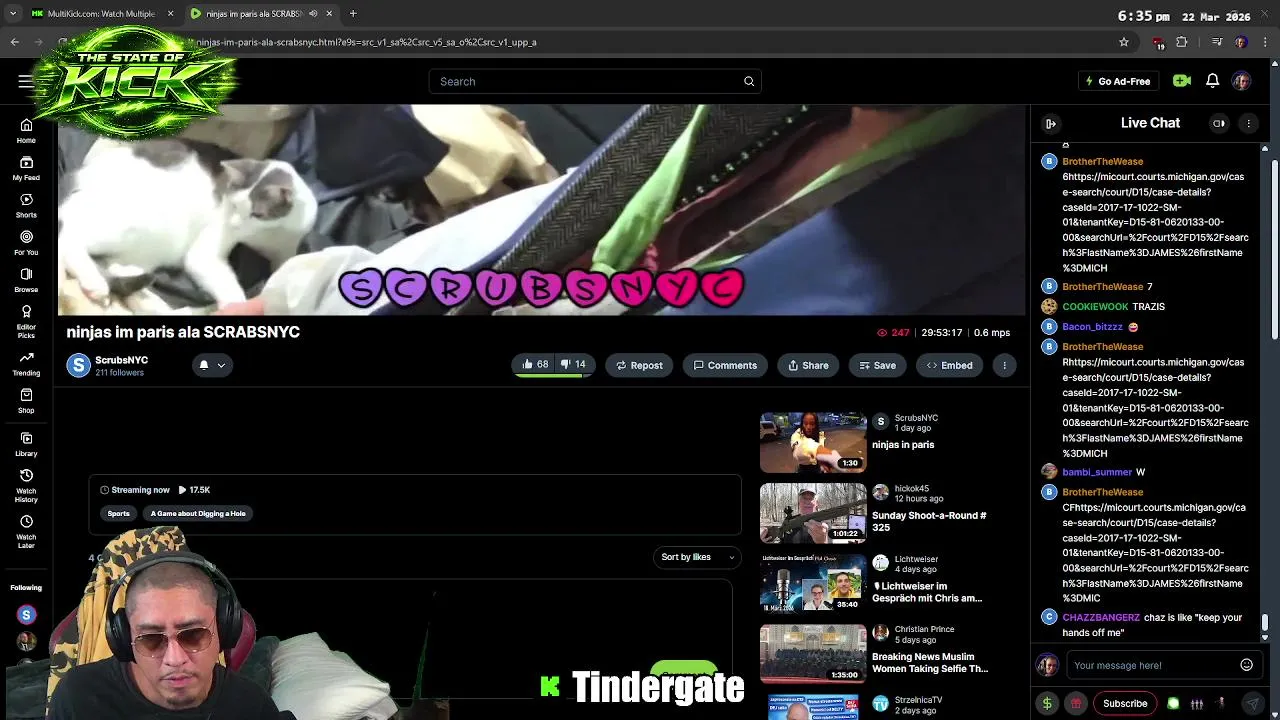1280x720 pixels.
Task: Open Watch History
Action: click(x=26, y=485)
